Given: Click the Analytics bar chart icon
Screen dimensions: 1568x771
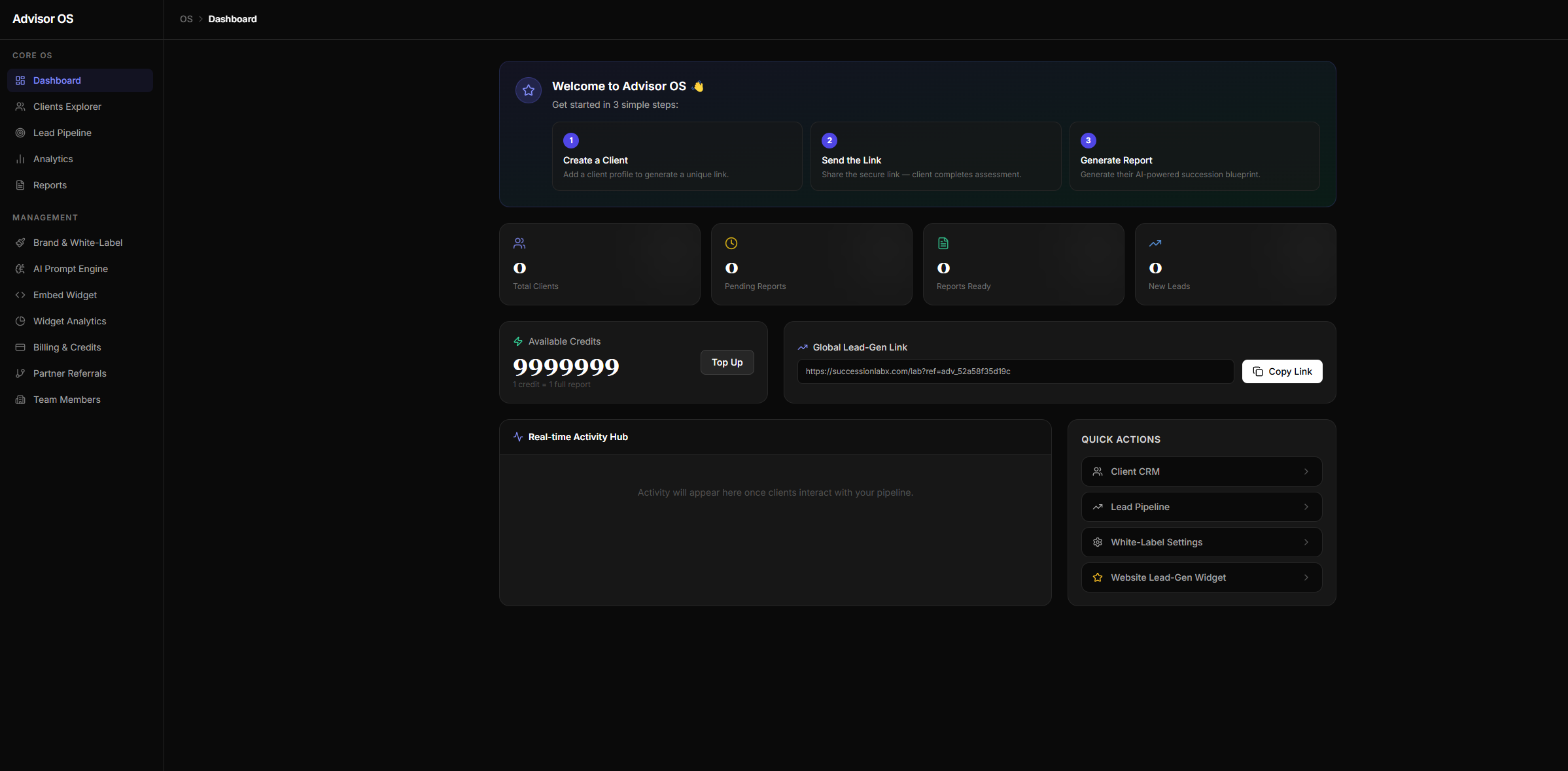Looking at the screenshot, I should [20, 159].
